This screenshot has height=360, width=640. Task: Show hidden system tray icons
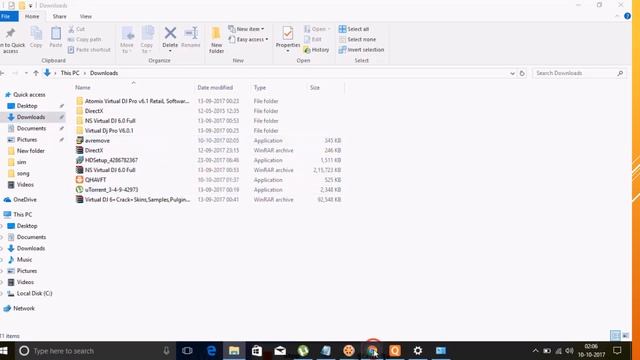[536, 351]
